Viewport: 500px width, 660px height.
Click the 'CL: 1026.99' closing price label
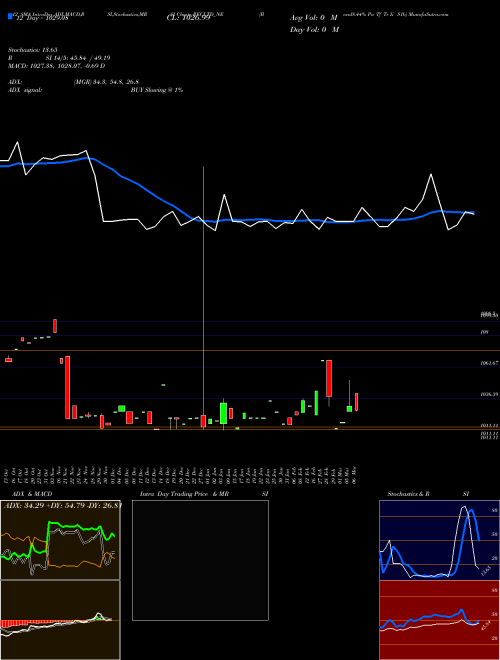tap(189, 19)
